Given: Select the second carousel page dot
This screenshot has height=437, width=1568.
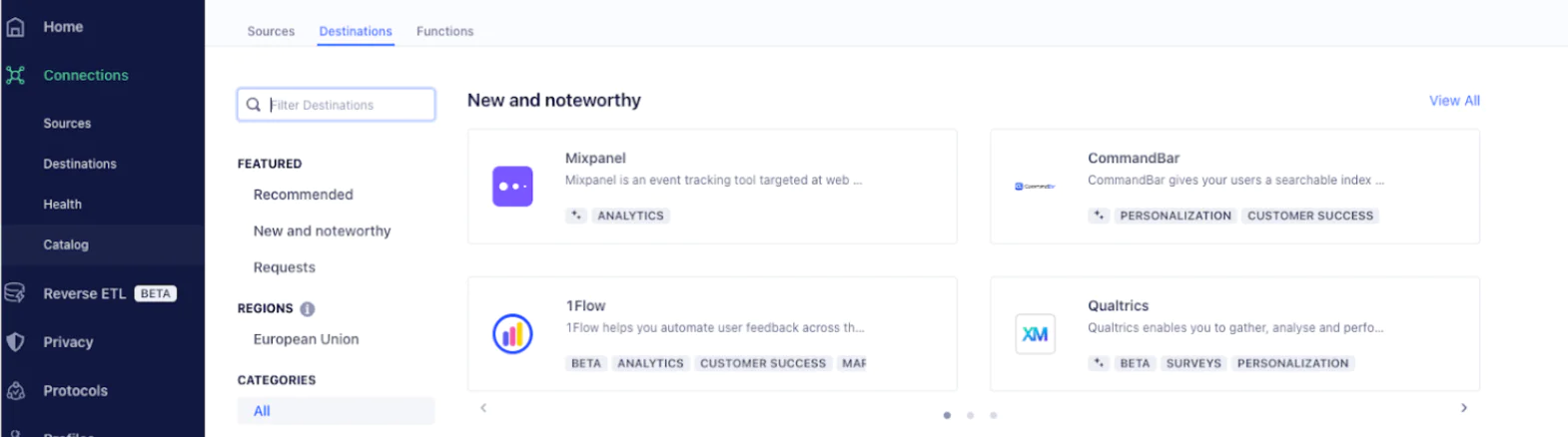Looking at the screenshot, I should (970, 415).
